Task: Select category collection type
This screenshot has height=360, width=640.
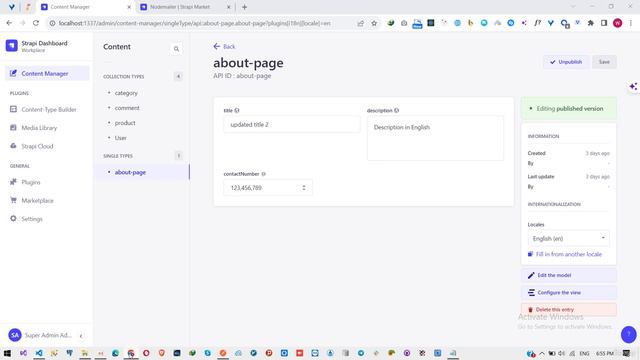Action: point(126,93)
